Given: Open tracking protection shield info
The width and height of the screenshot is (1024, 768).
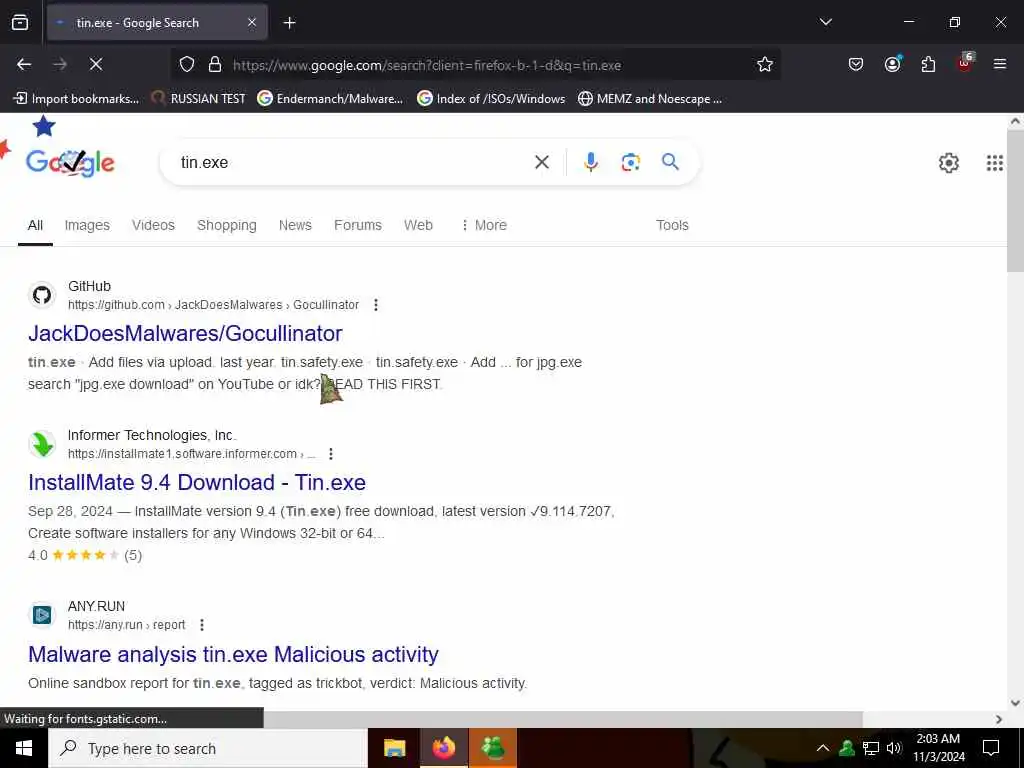Looking at the screenshot, I should coord(187,65).
